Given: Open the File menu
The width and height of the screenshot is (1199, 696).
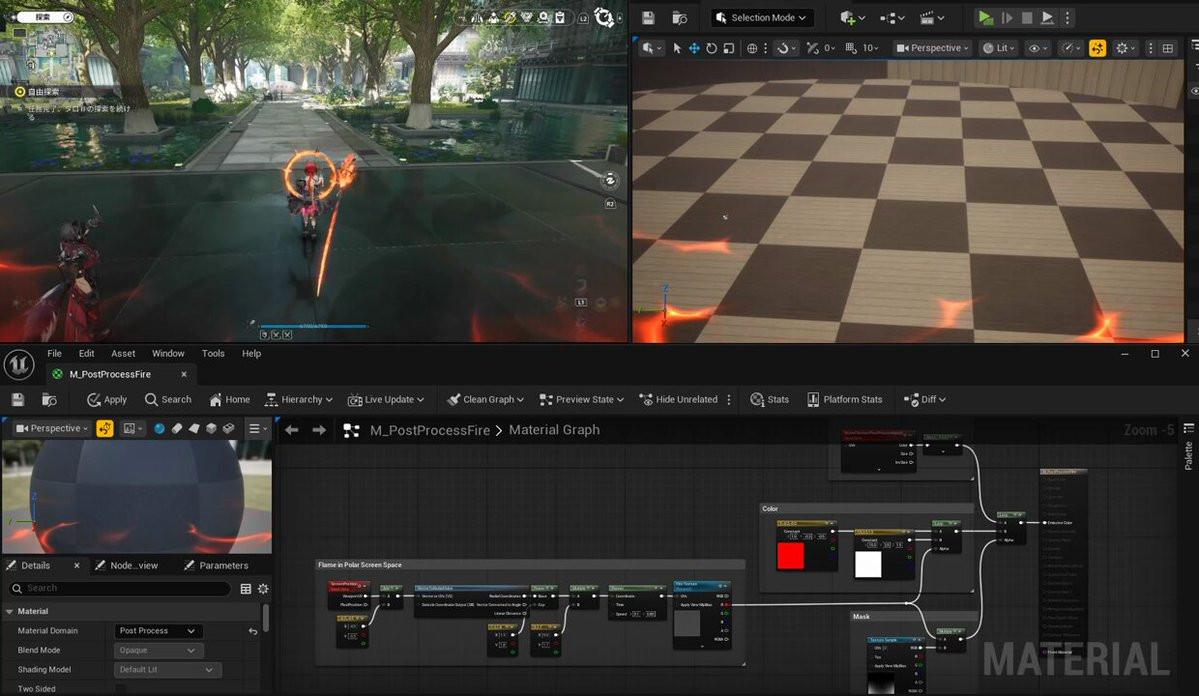Looking at the screenshot, I should click(54, 353).
